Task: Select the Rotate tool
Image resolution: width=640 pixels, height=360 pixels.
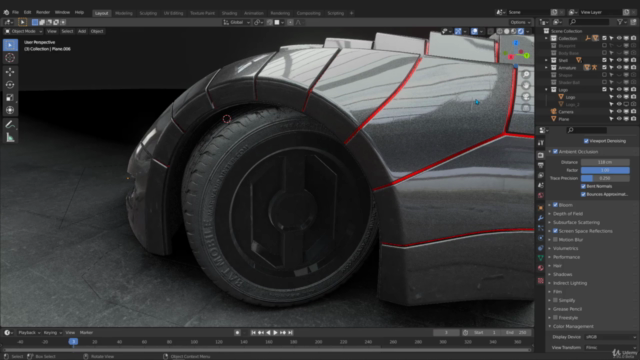Action: [10, 85]
